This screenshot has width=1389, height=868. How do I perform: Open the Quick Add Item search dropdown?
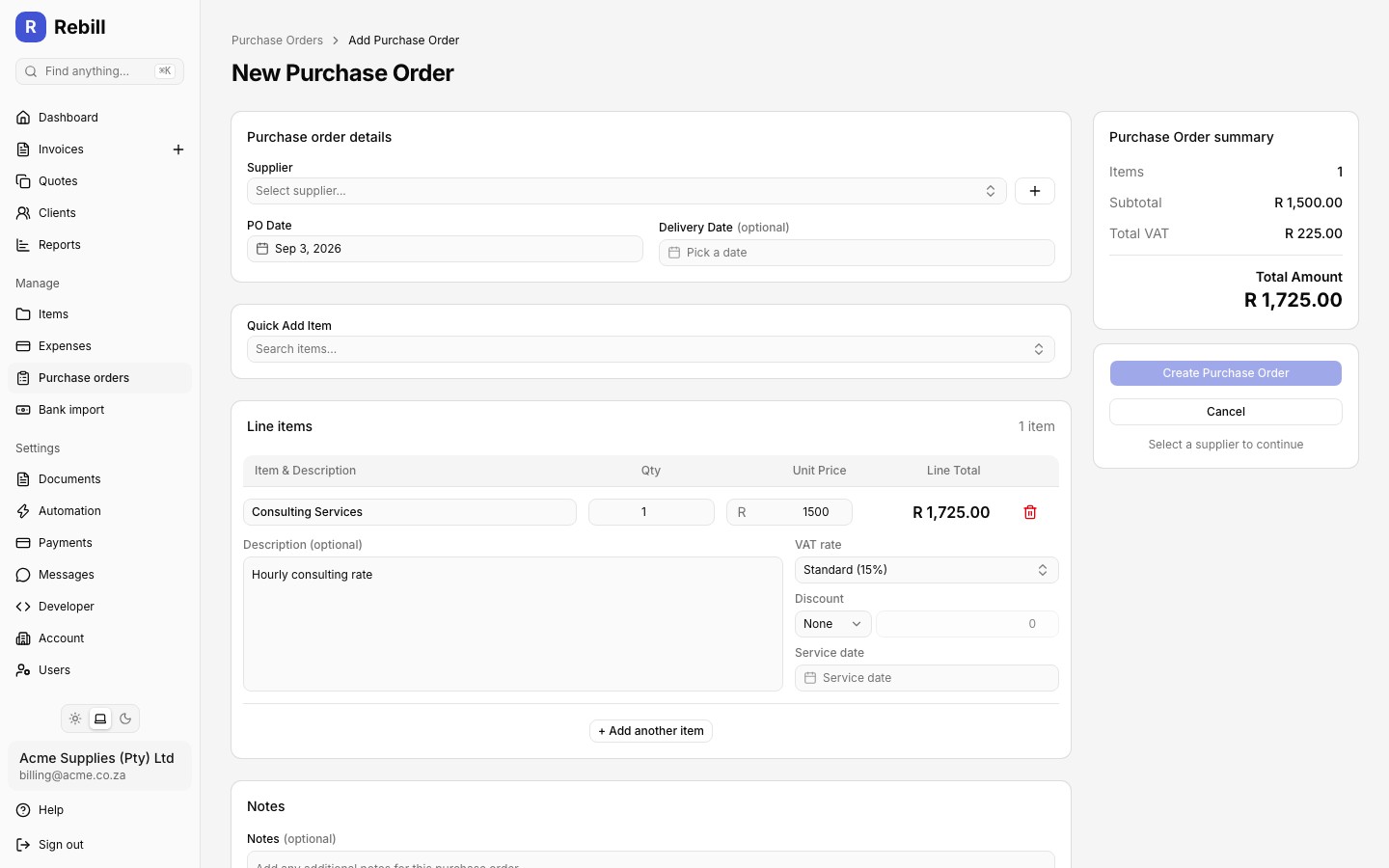coord(651,349)
